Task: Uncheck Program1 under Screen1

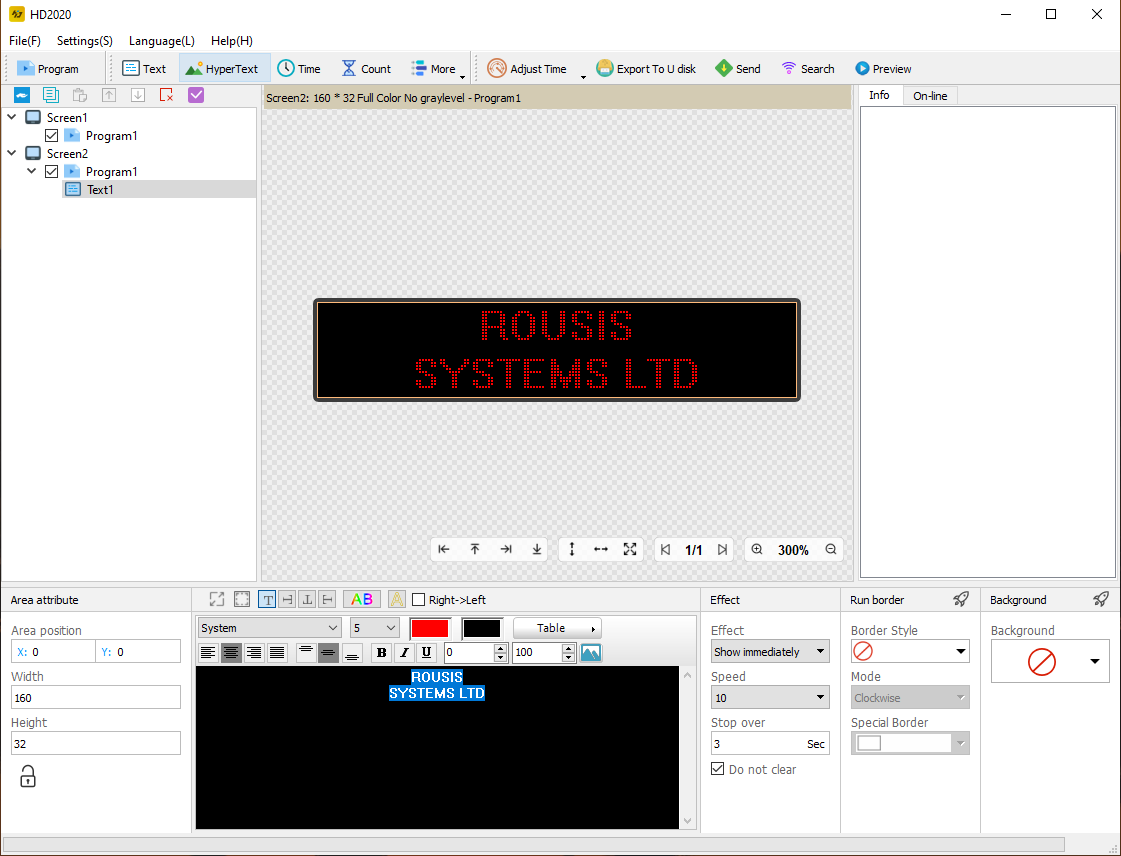Action: (x=51, y=135)
